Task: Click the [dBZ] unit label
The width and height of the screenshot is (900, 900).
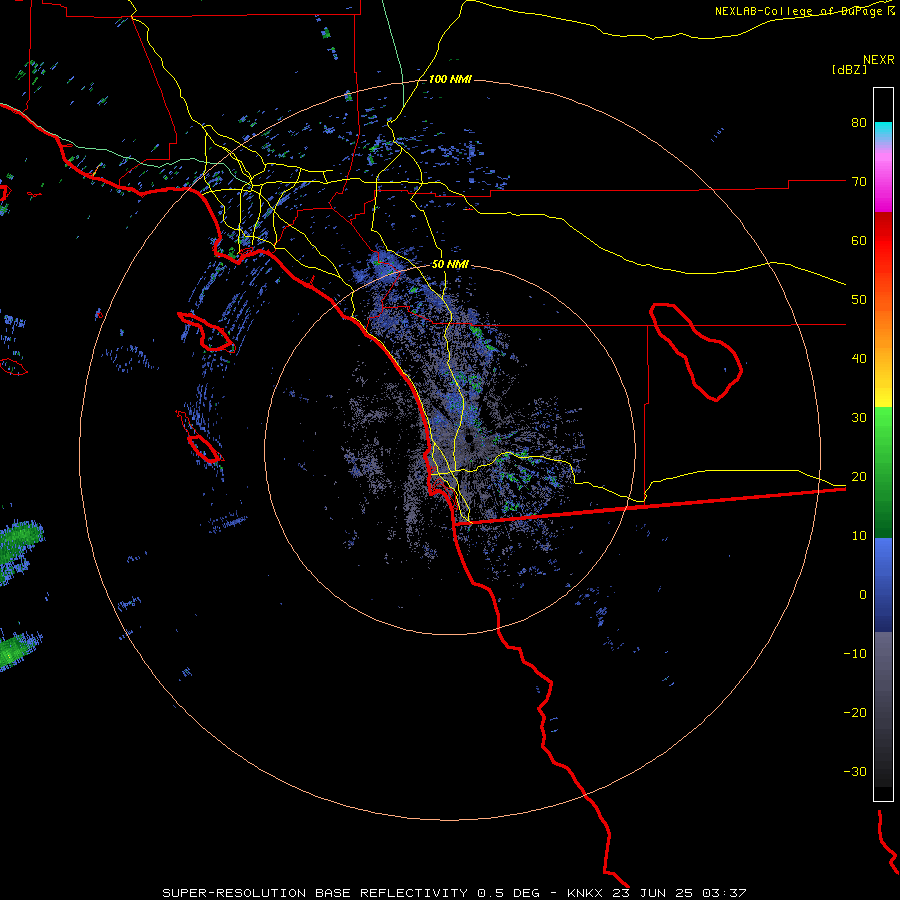Action: (849, 69)
